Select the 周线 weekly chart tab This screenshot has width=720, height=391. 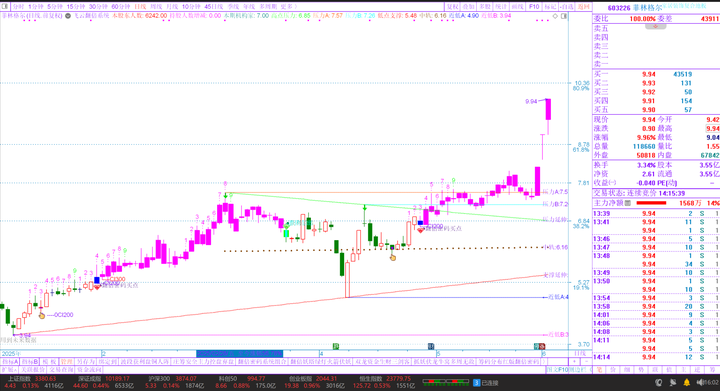(x=156, y=6)
